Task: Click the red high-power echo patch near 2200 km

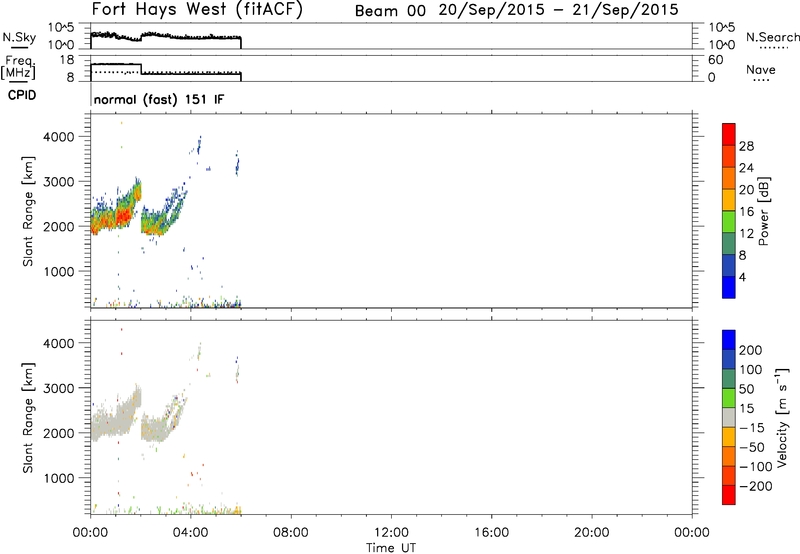Action: tap(122, 216)
